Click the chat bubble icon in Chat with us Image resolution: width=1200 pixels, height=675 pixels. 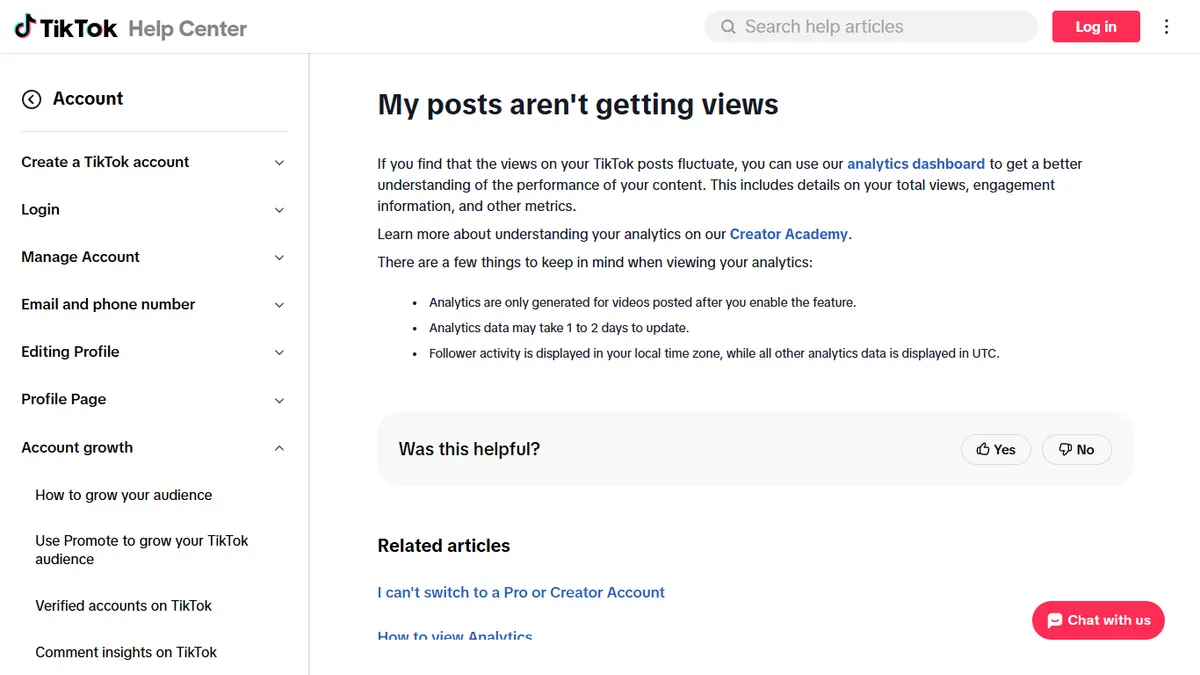1054,621
